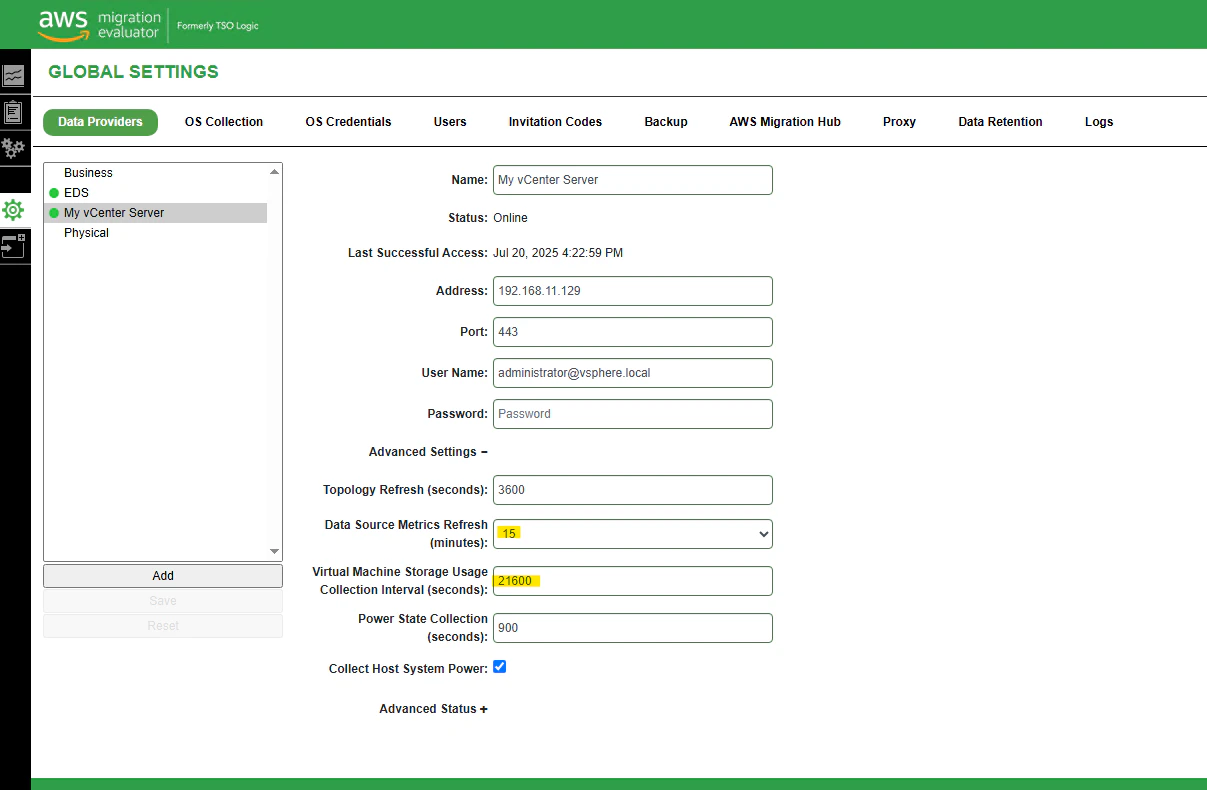Viewport: 1207px width, 790px height.
Task: Click scroll-up arrow in providers list
Action: pyautogui.click(x=275, y=172)
